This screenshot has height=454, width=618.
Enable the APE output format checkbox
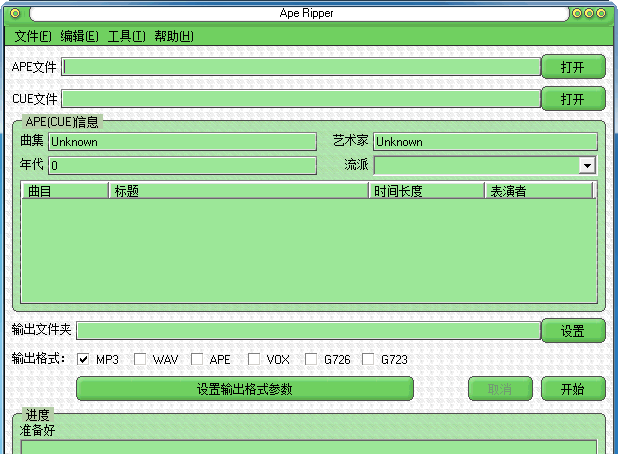click(197, 359)
